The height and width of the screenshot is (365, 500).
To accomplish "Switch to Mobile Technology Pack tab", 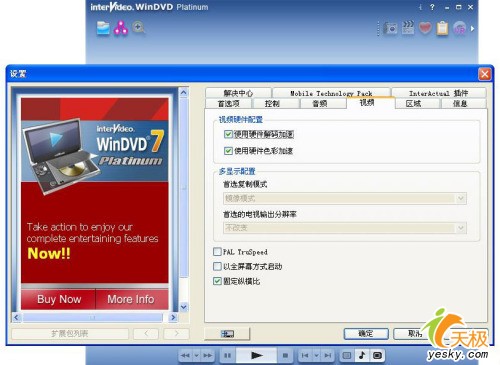I will click(x=331, y=93).
